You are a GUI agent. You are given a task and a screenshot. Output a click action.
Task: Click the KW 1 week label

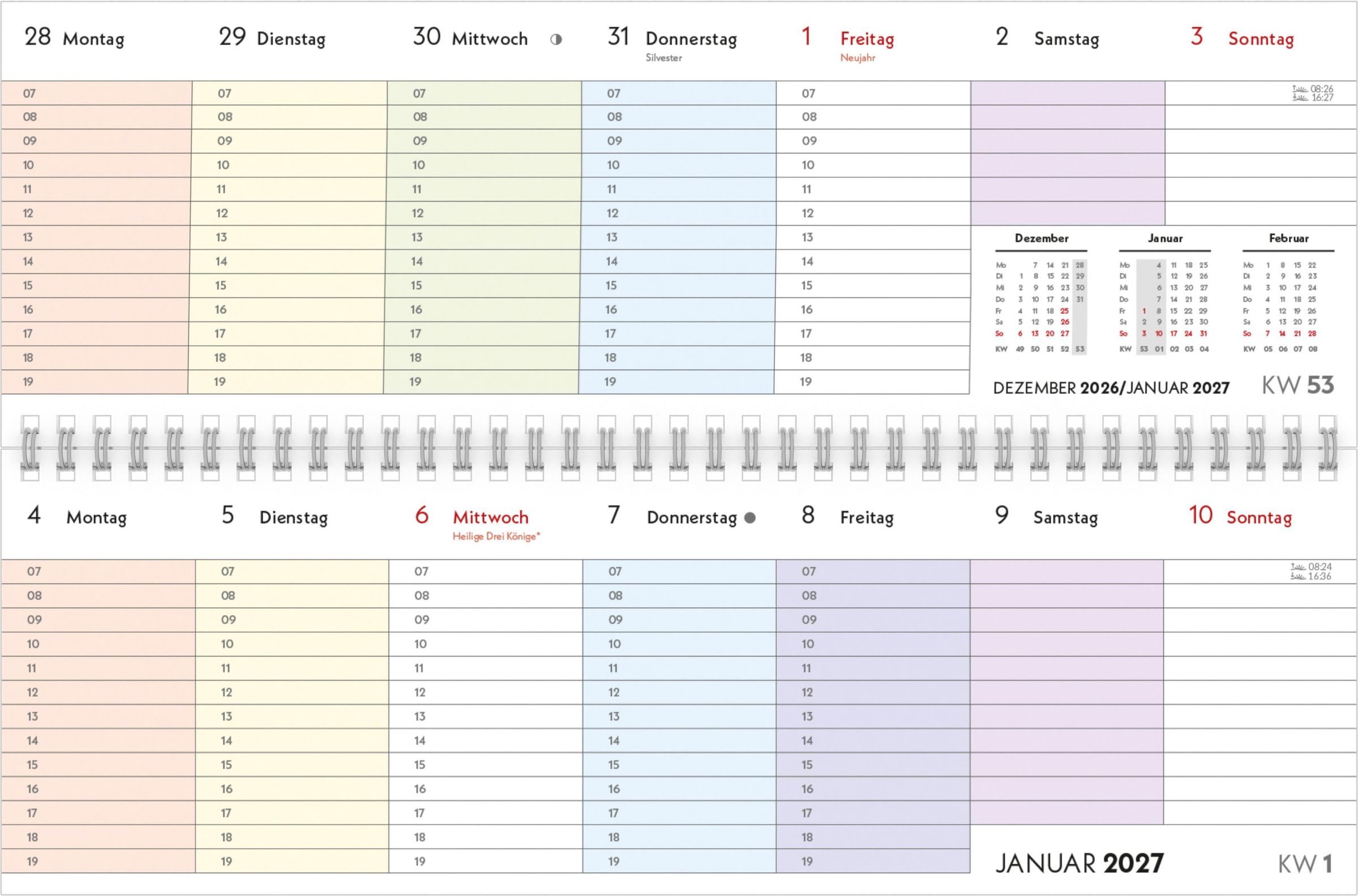tap(1305, 864)
